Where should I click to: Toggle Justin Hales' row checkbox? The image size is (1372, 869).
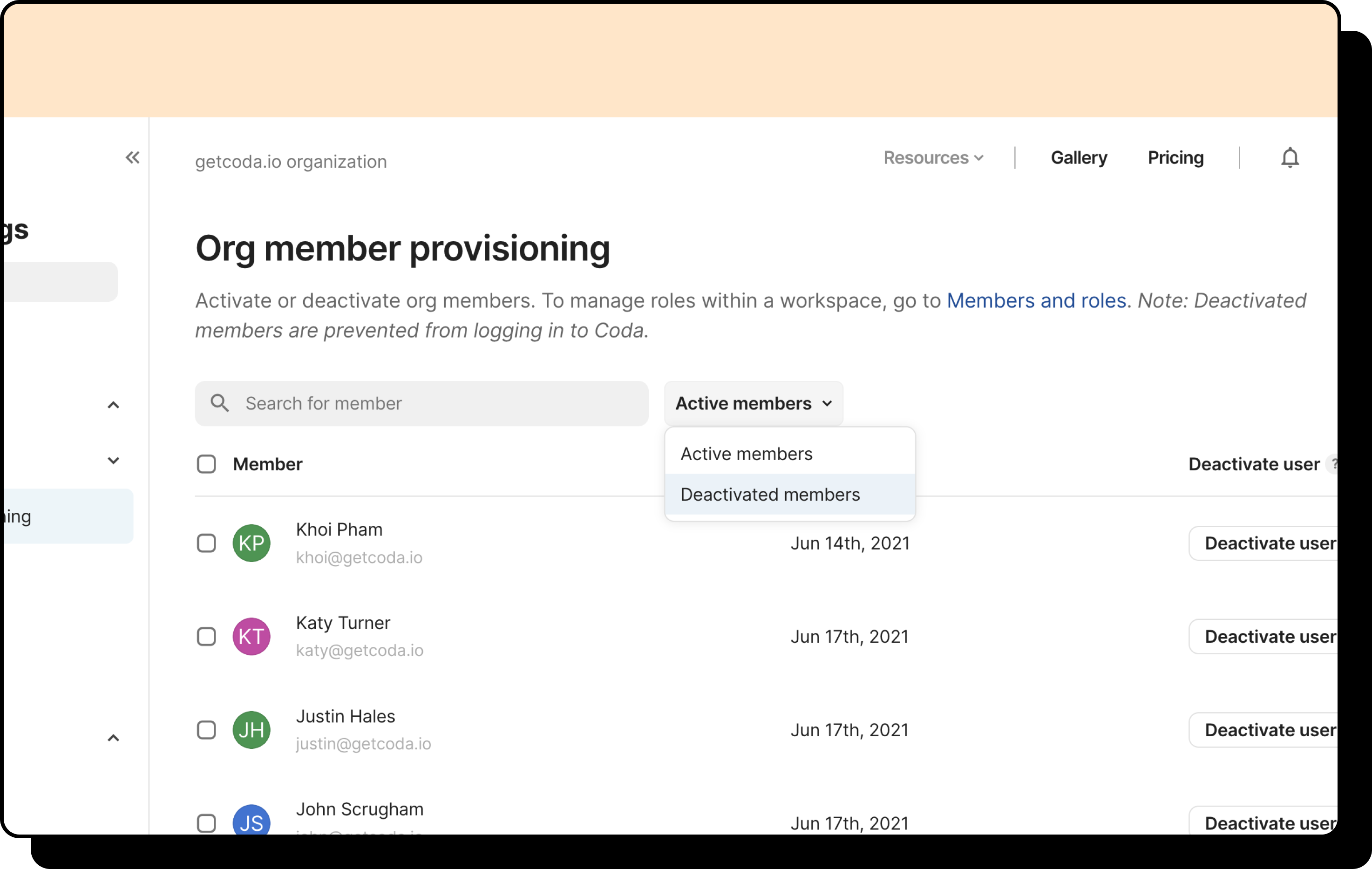point(206,730)
